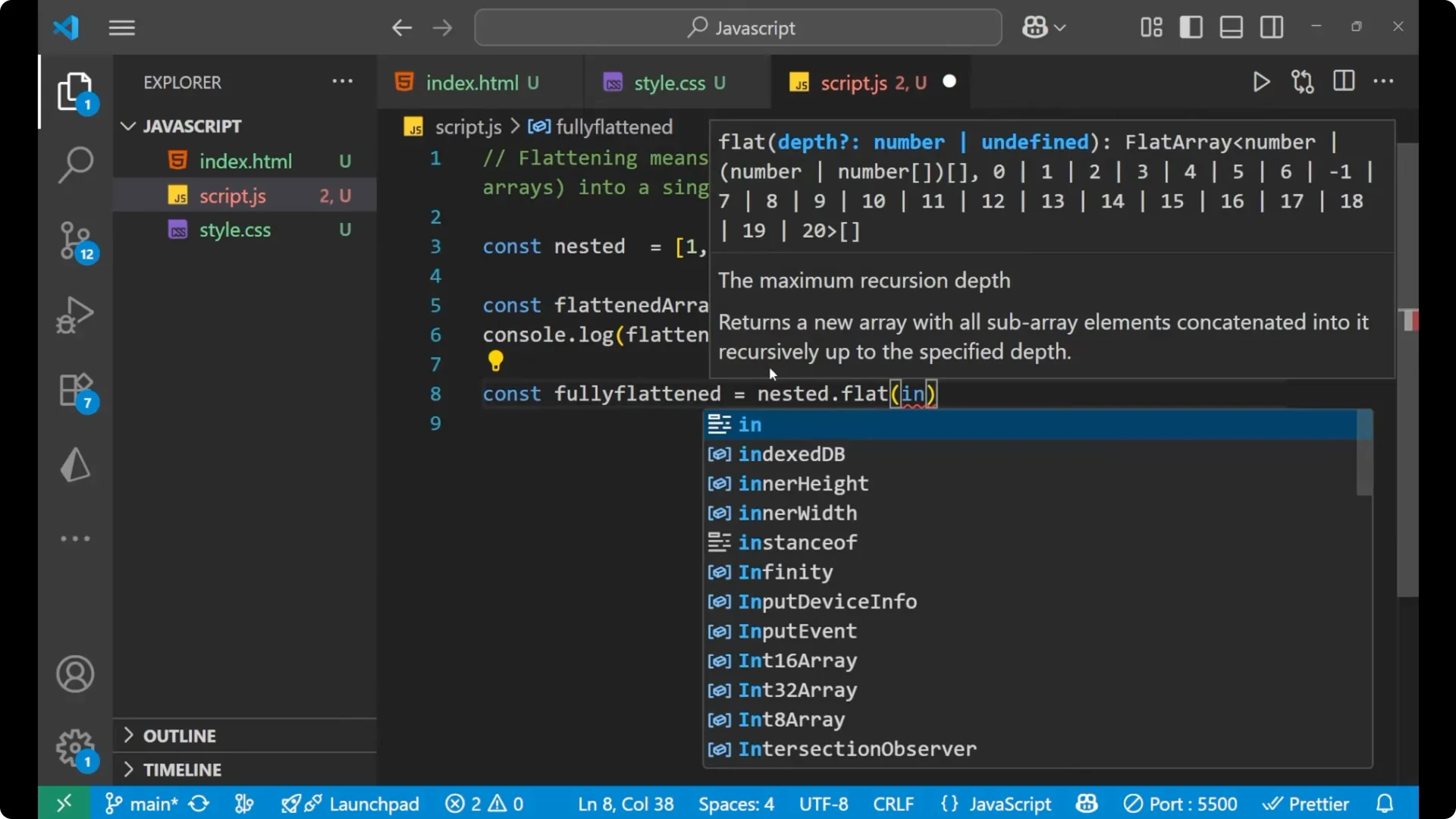Select 'instanceof' from the IntelliSense suggestions
Screen dimensions: 1456x819
point(798,542)
